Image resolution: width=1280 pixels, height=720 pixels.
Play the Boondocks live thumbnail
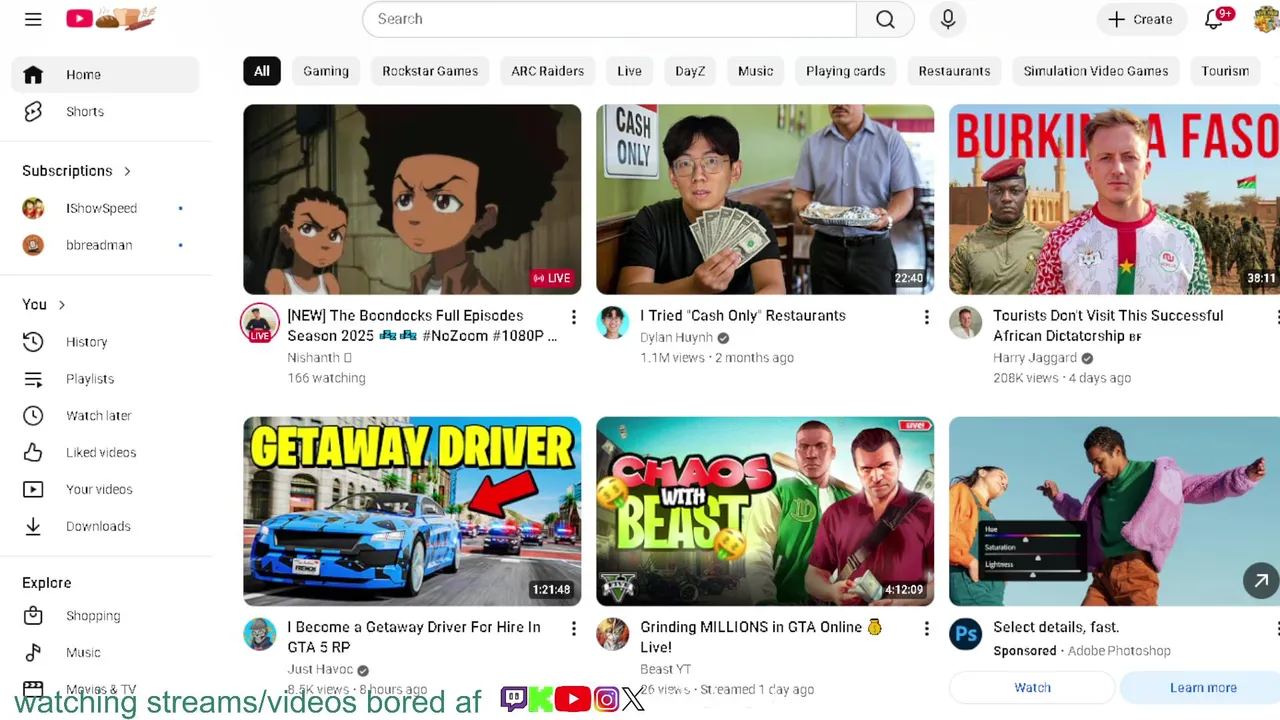click(x=412, y=199)
